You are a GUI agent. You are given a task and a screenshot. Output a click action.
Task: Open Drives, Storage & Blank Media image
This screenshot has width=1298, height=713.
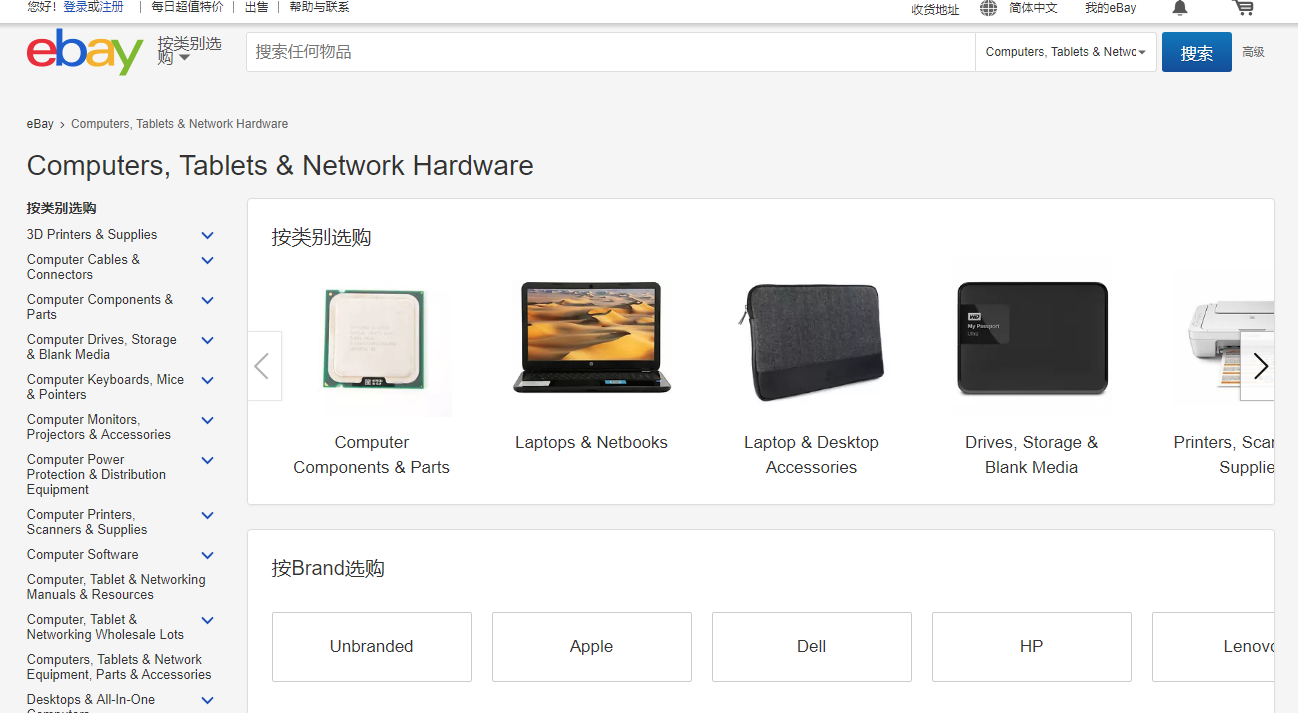(x=1032, y=340)
